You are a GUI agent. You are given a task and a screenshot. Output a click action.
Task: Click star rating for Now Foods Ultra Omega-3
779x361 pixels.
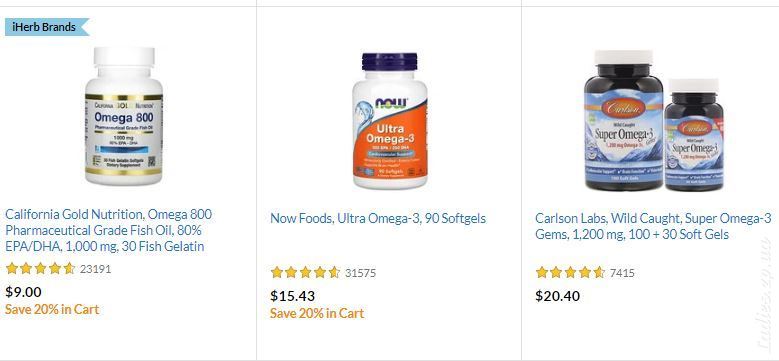305,273
